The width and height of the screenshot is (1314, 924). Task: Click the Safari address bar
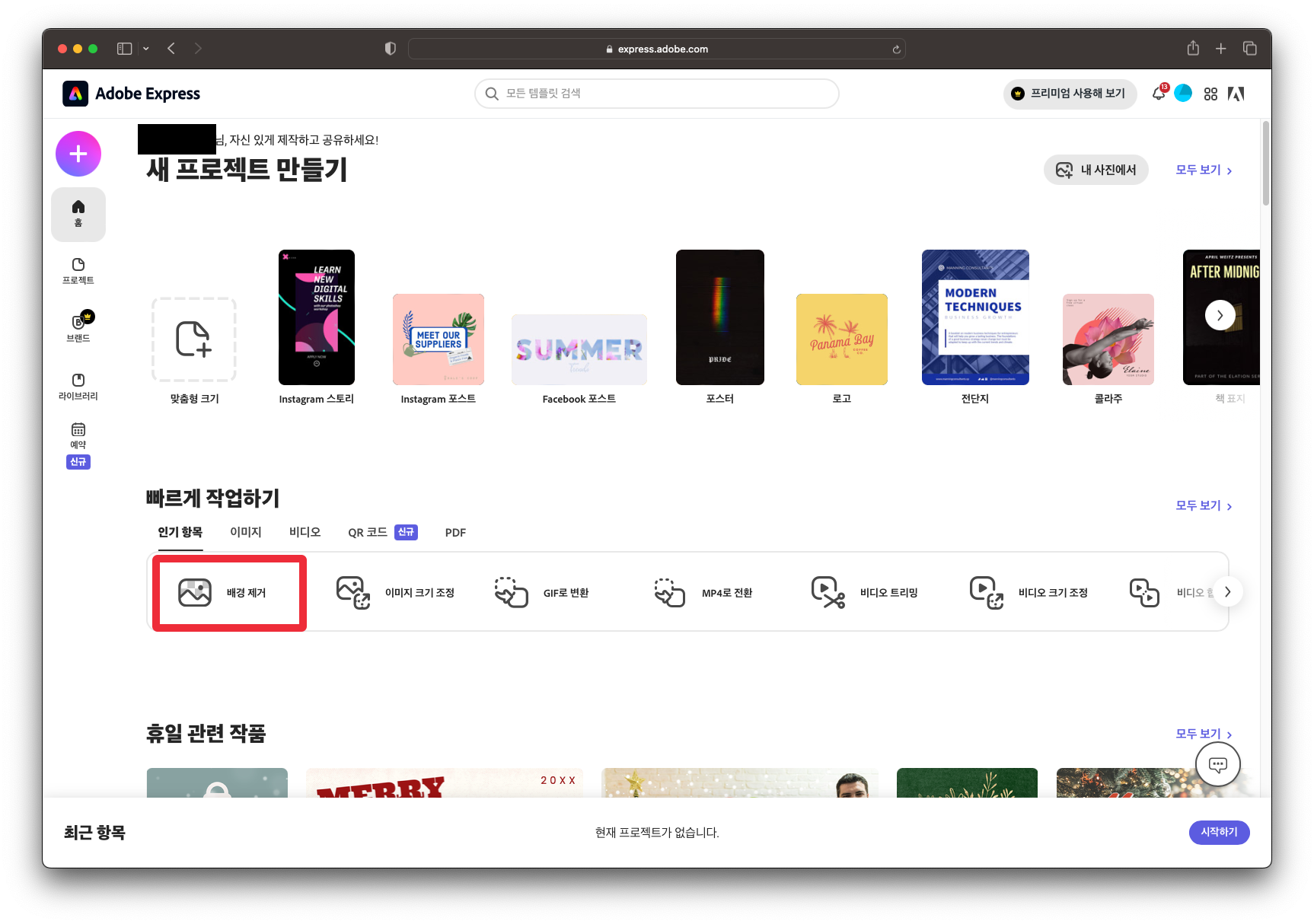656,49
